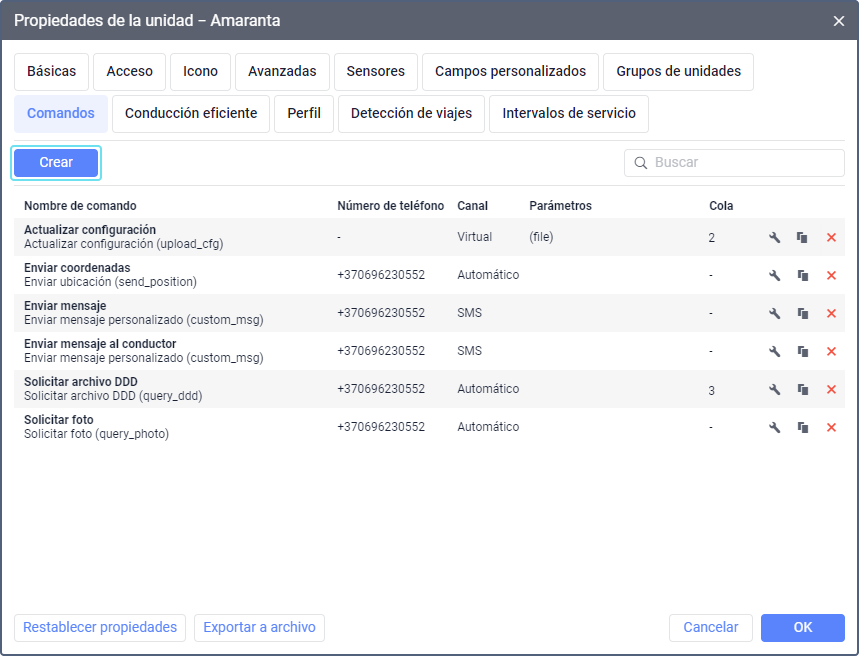Edit the Actualizar configuración command with wrench
This screenshot has width=859, height=656.
pos(774,237)
